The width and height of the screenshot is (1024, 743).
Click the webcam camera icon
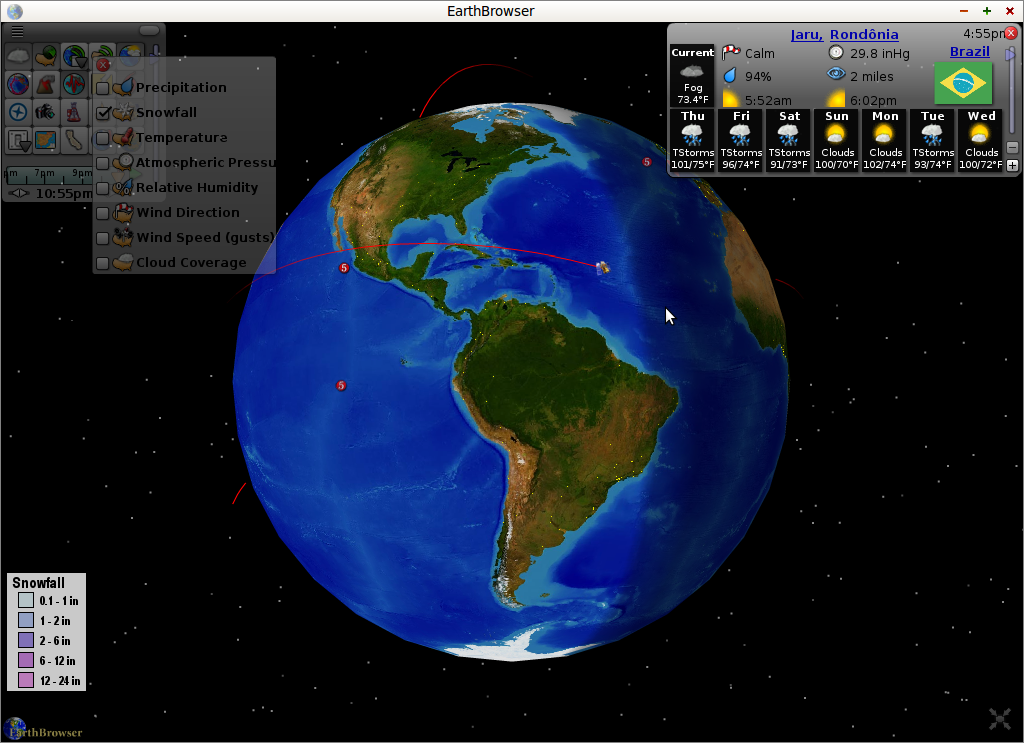[x=46, y=112]
